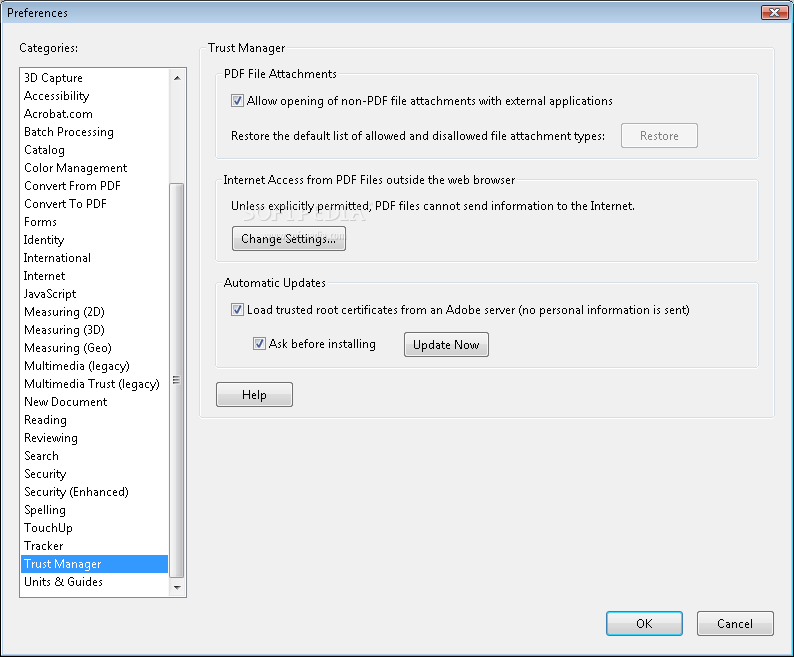794x657 pixels.
Task: Select Acrobat.com category
Action: click(94, 114)
